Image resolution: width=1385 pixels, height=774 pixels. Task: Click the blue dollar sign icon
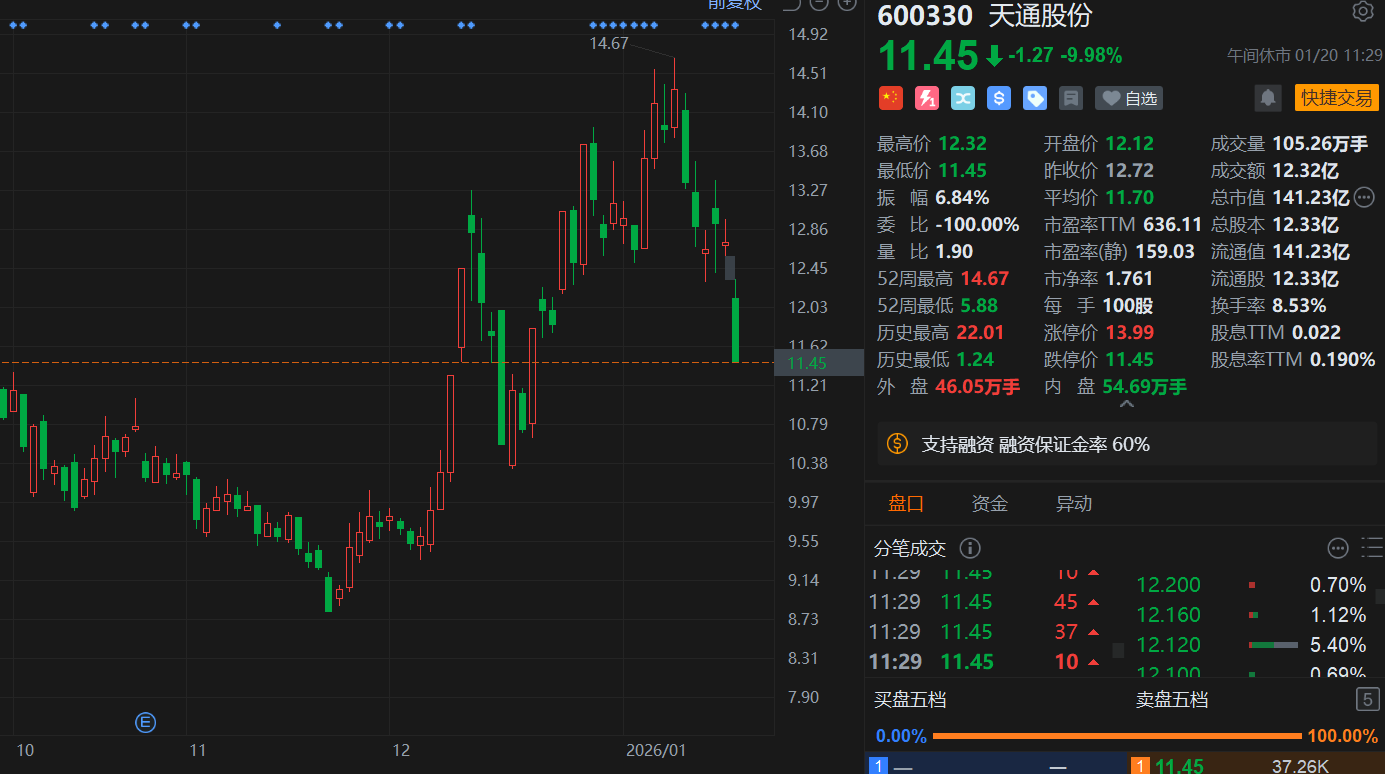(x=998, y=98)
